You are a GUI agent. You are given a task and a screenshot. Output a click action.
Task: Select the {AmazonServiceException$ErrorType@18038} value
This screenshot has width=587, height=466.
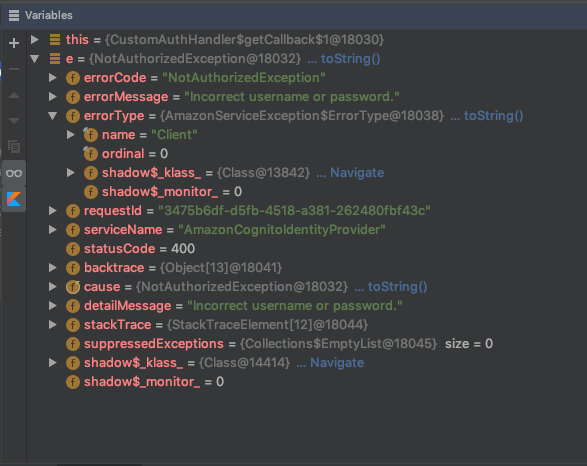302,116
